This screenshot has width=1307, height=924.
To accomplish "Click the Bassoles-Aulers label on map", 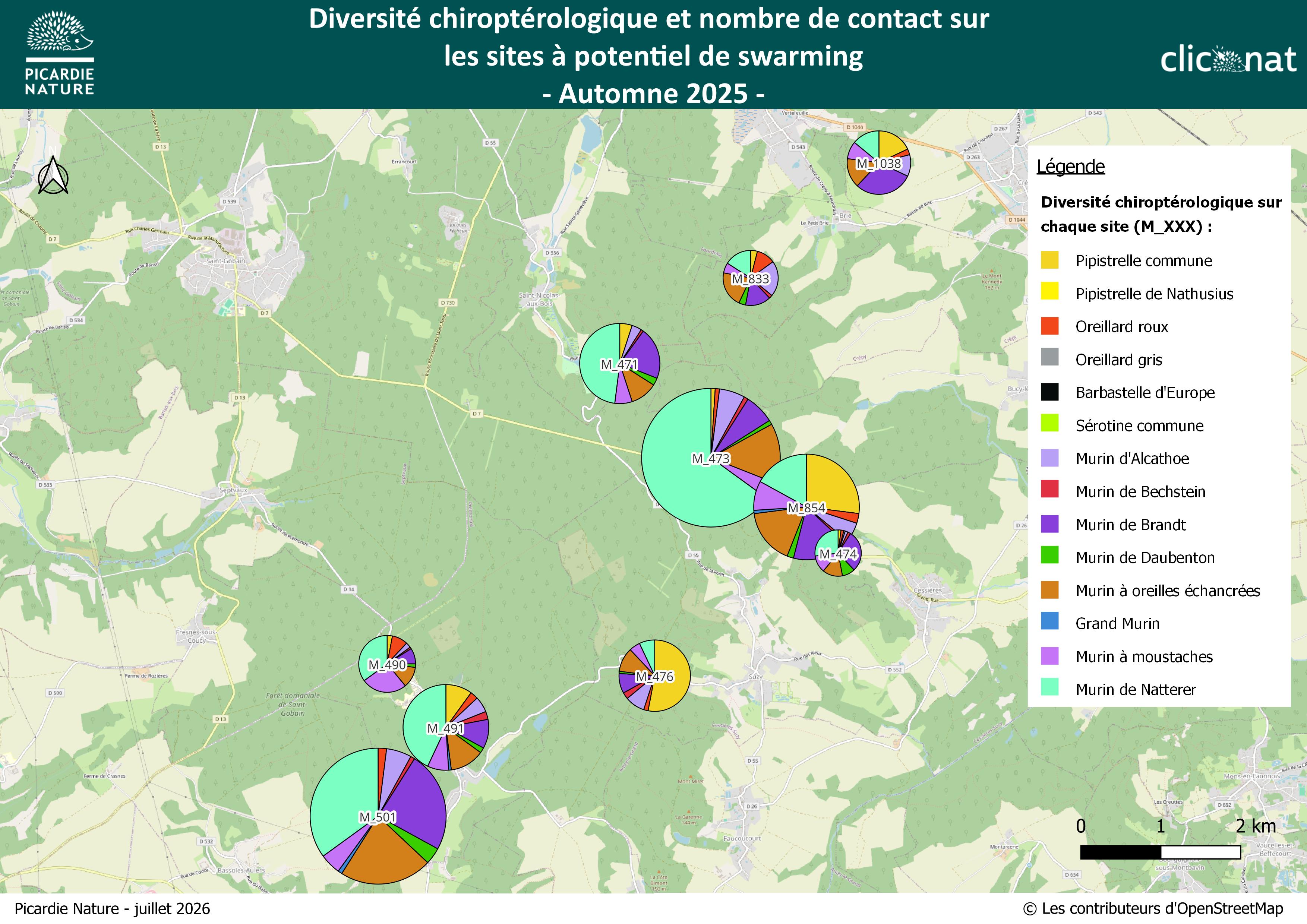I will pyautogui.click(x=241, y=870).
